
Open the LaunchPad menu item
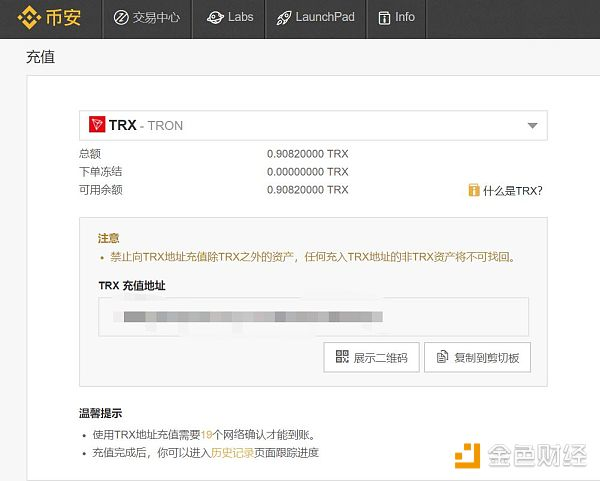315,18
